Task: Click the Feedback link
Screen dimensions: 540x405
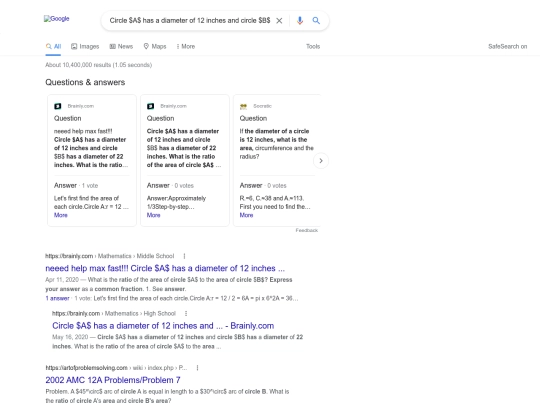Action: (307, 230)
